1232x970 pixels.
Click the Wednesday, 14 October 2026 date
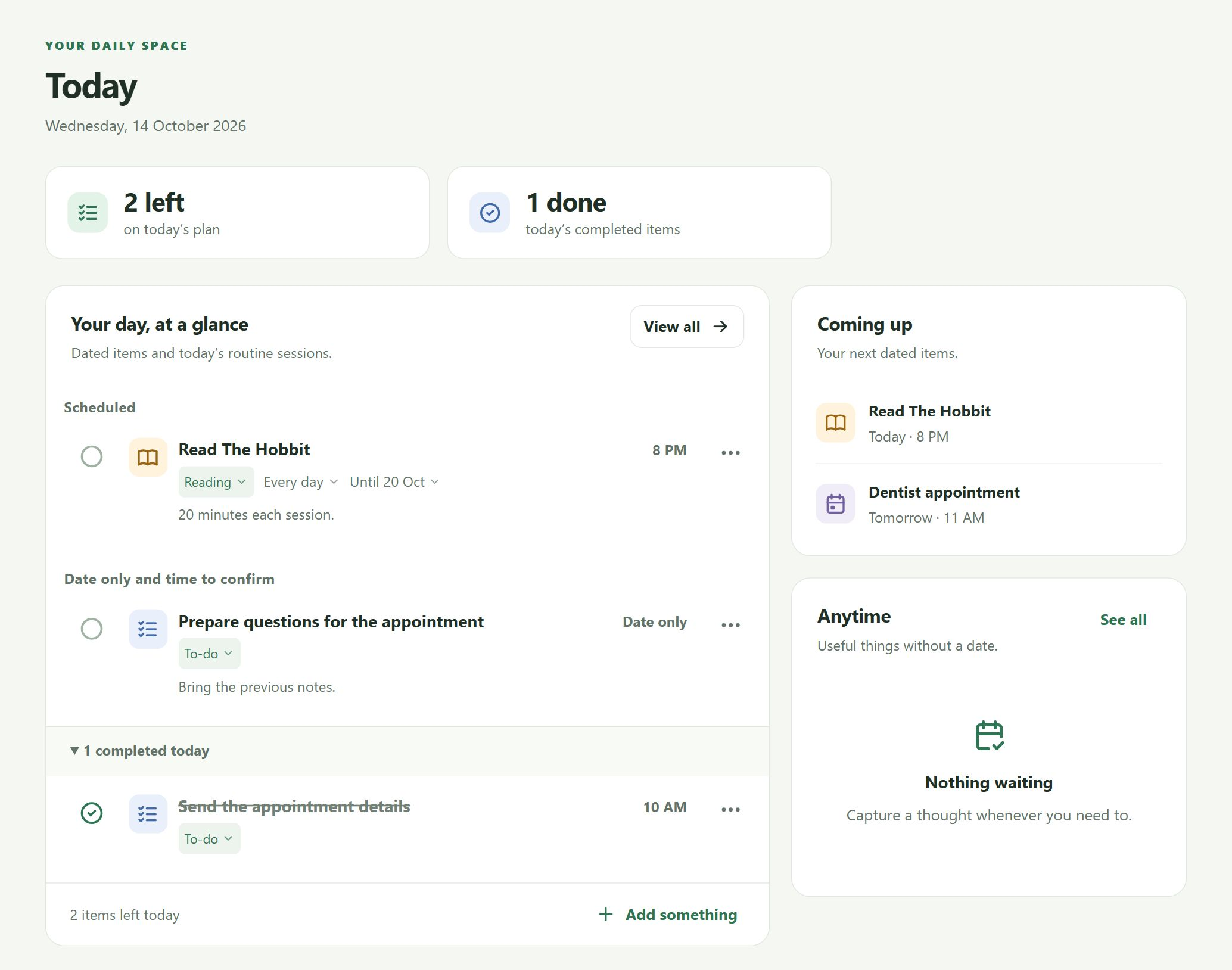tap(145, 126)
